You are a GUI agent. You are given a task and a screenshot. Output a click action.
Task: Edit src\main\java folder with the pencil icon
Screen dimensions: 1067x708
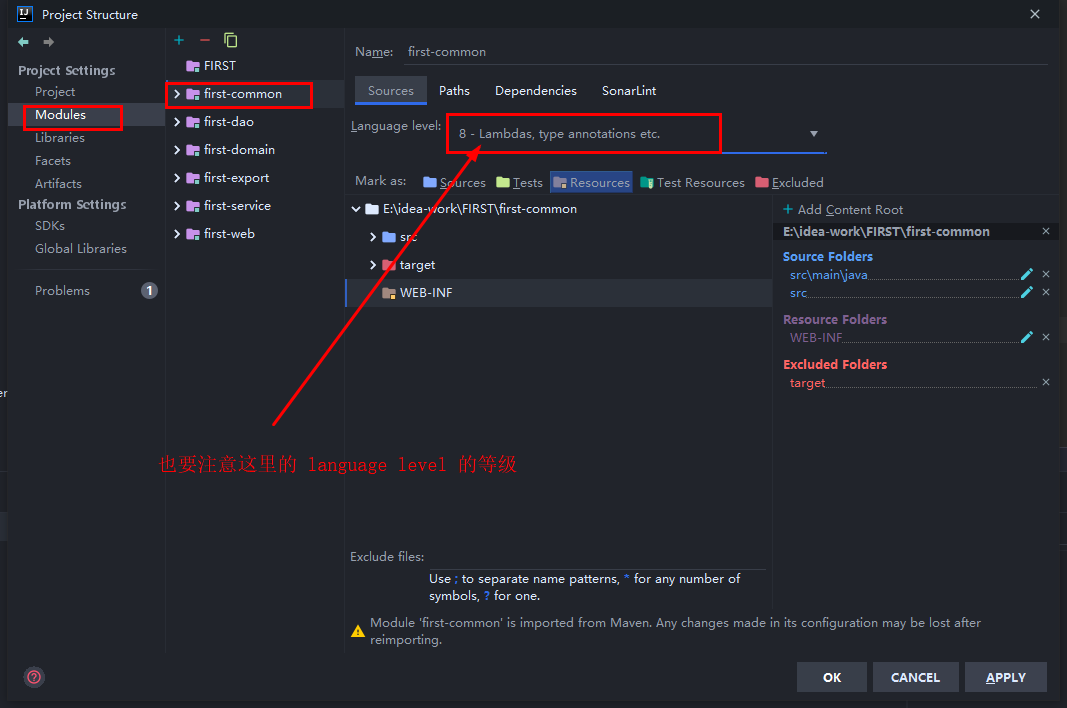1028,274
